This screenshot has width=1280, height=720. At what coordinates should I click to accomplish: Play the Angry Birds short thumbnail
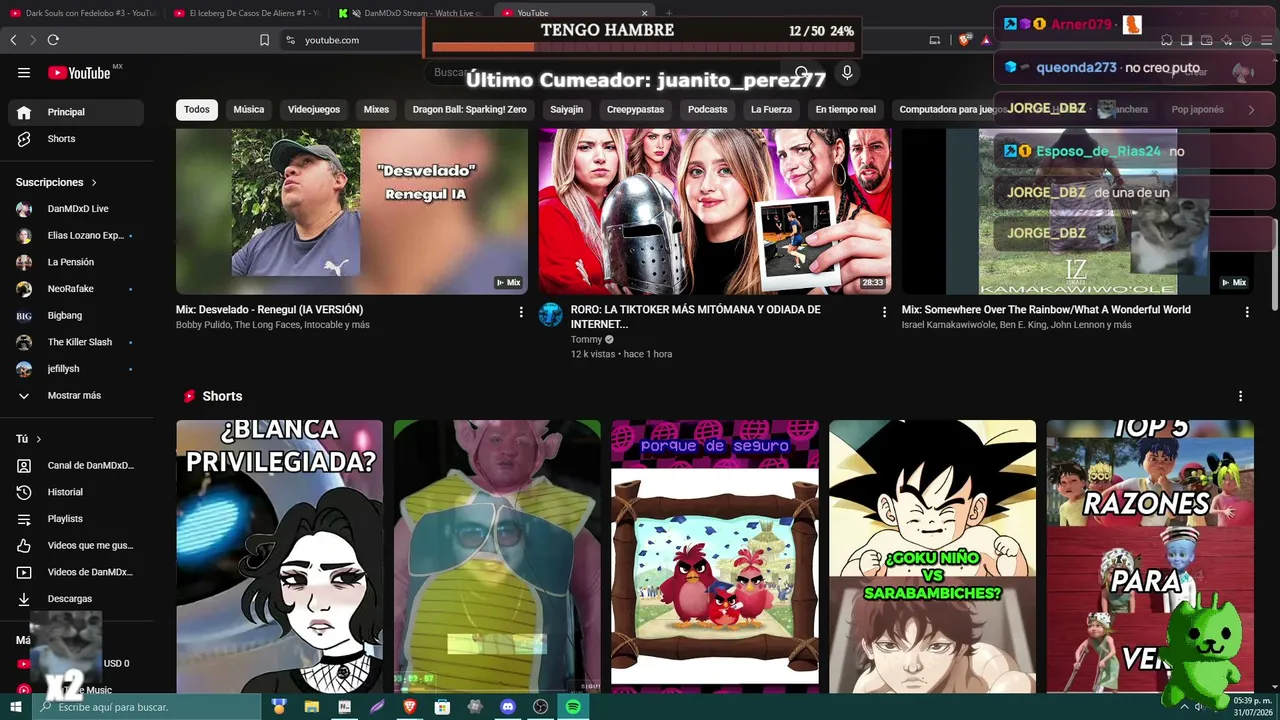[714, 556]
